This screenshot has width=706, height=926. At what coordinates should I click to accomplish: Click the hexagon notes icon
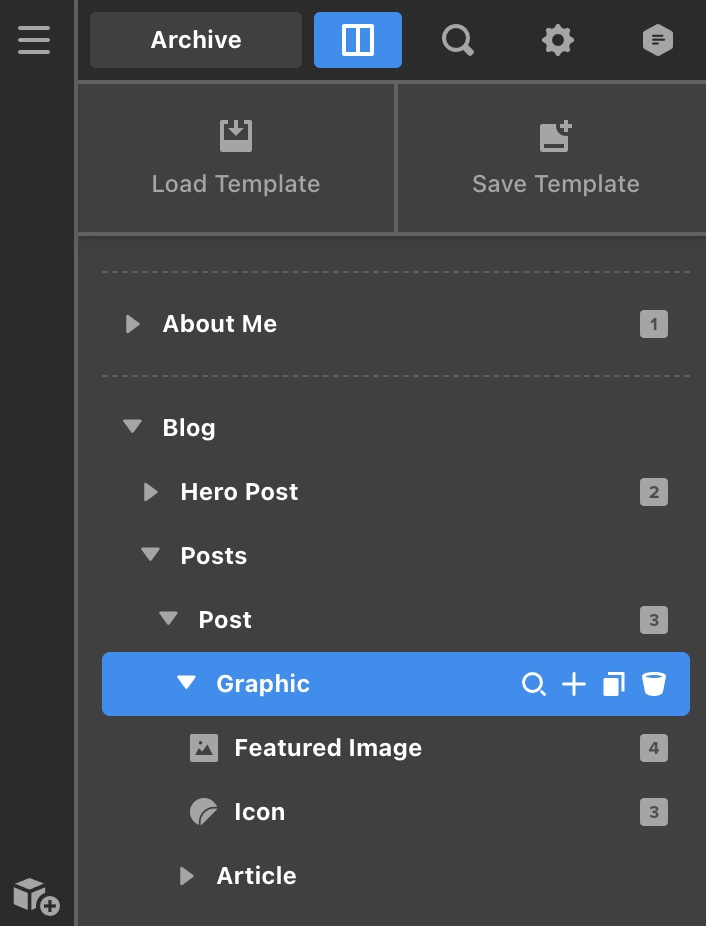point(658,41)
